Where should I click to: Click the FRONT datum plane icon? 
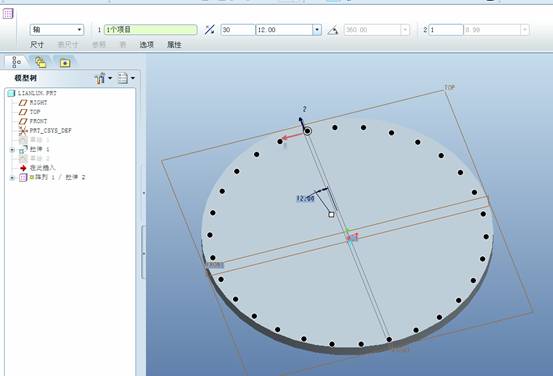(x=23, y=121)
